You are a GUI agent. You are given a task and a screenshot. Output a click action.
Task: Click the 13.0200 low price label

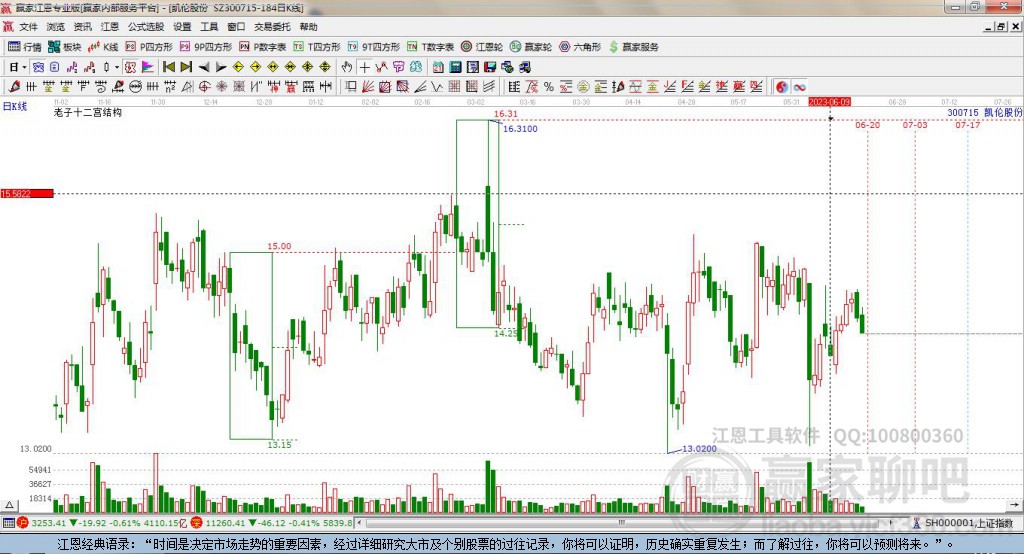699,449
